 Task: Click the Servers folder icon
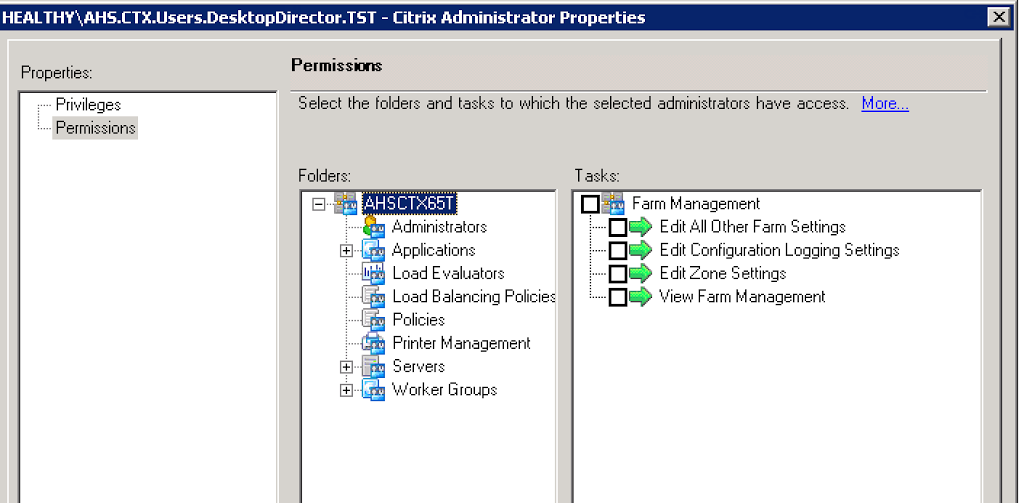pyautogui.click(x=373, y=366)
